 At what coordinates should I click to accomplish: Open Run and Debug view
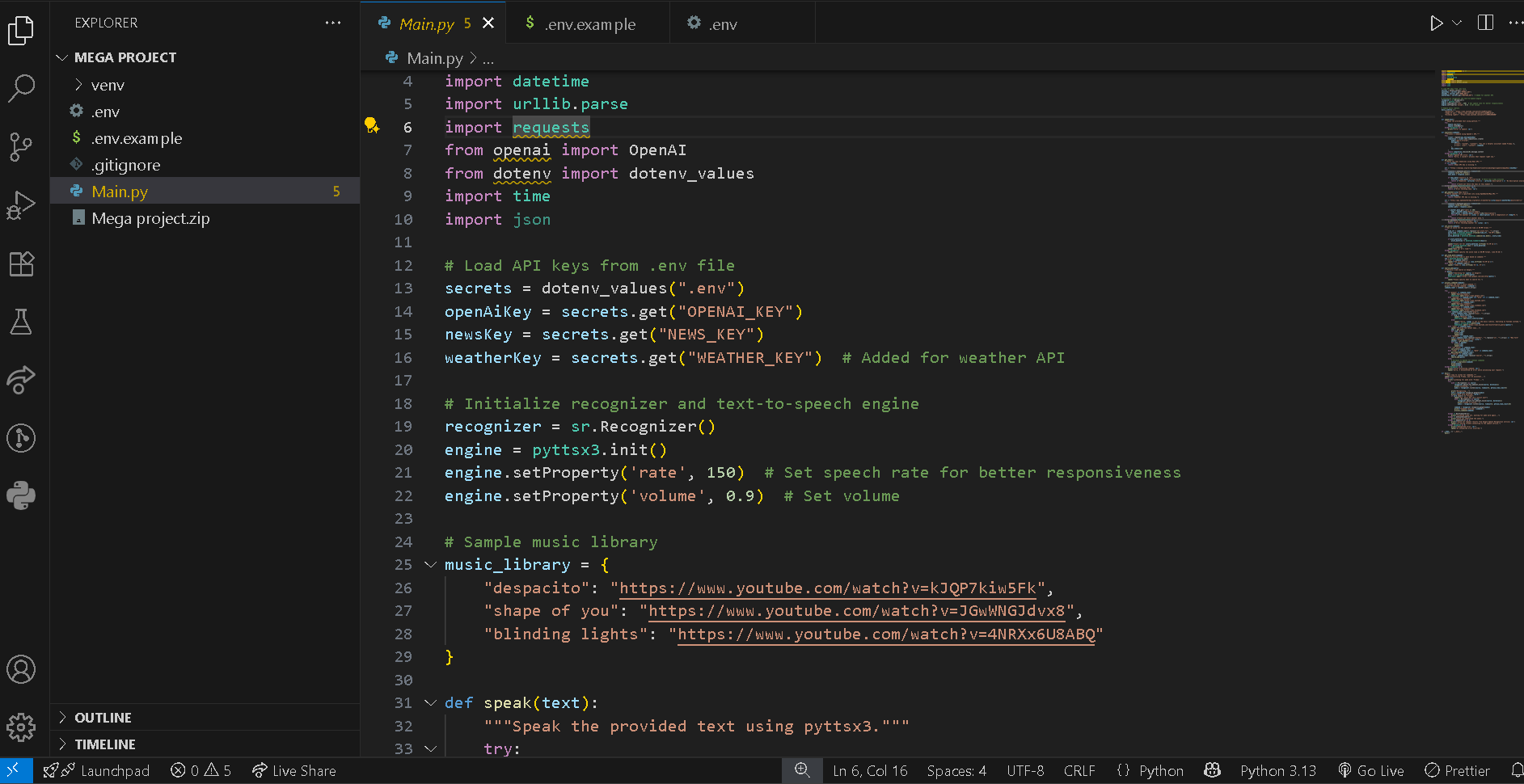21,205
